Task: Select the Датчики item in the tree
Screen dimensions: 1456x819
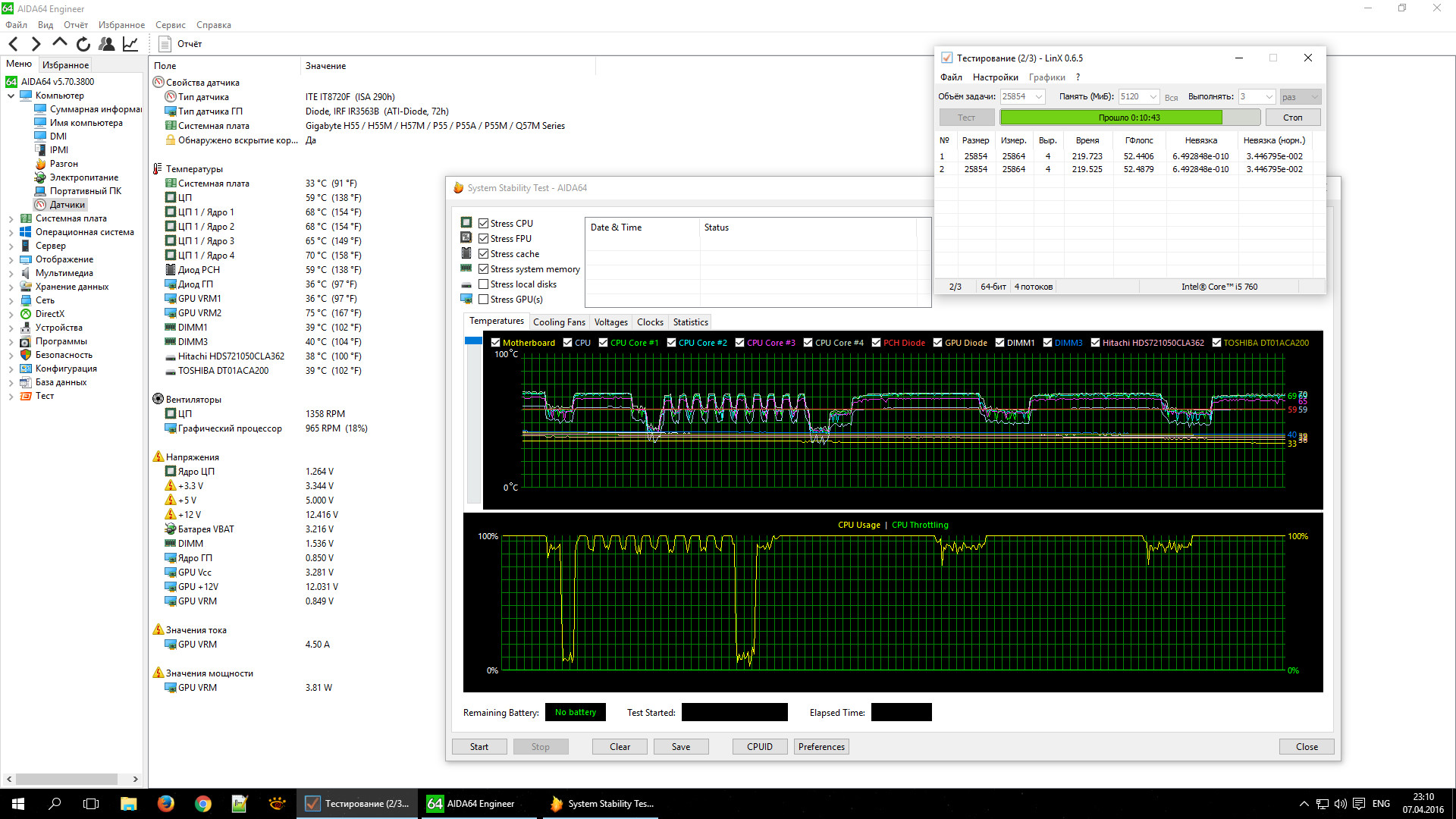Action: tap(67, 205)
